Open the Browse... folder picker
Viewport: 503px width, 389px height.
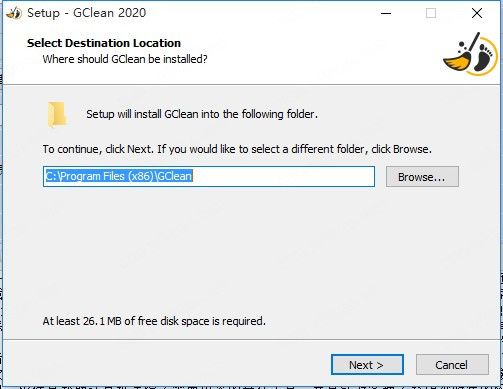(x=422, y=177)
